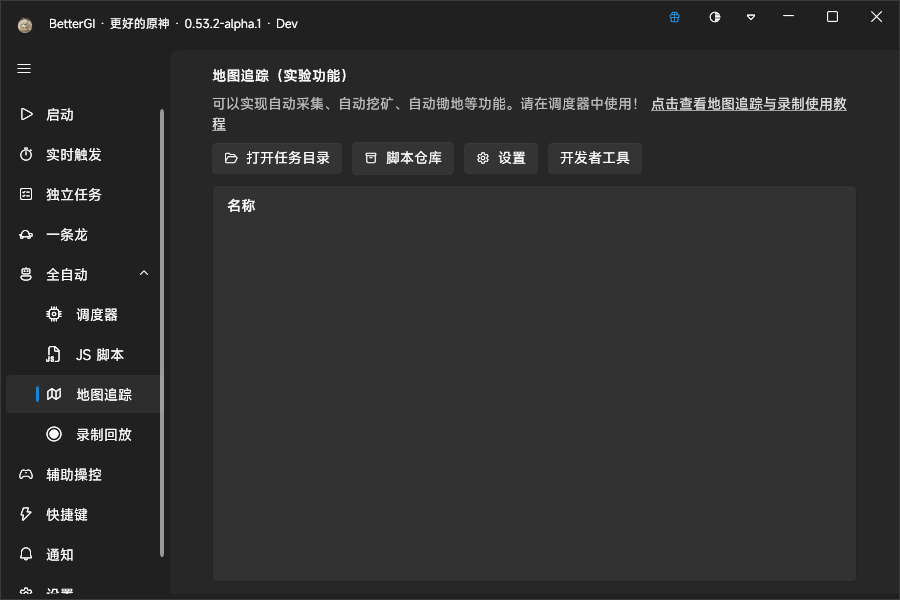Go to 实时触发
Viewport: 900px width, 600px height.
(x=83, y=154)
